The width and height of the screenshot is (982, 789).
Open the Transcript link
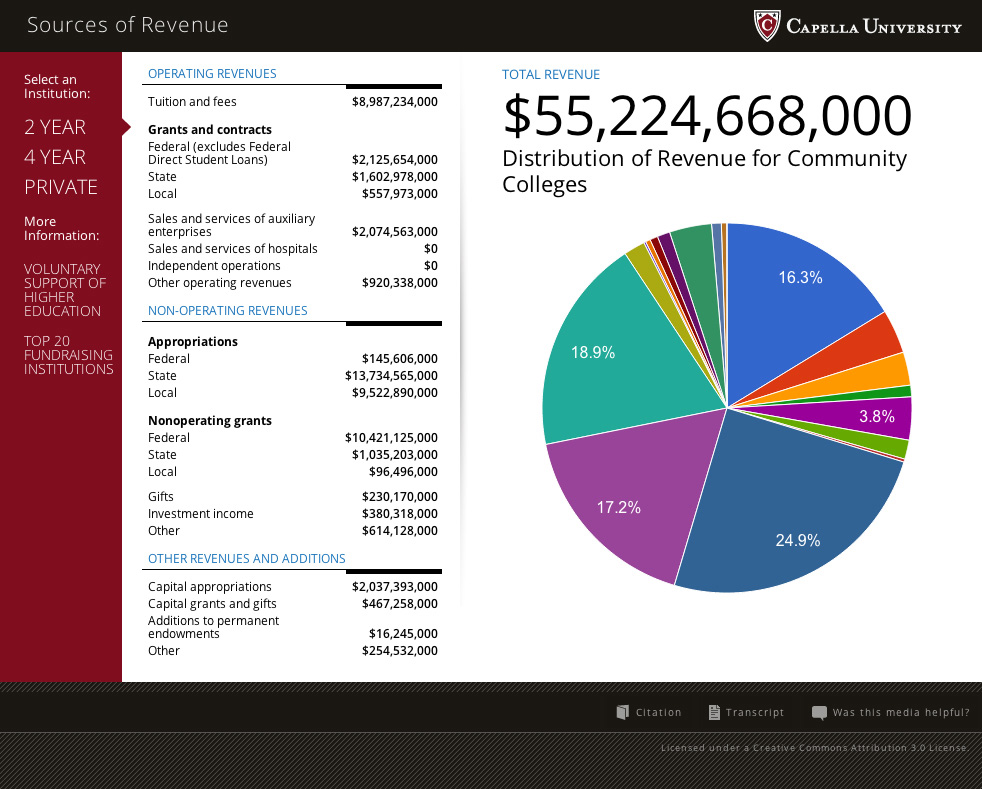(755, 713)
